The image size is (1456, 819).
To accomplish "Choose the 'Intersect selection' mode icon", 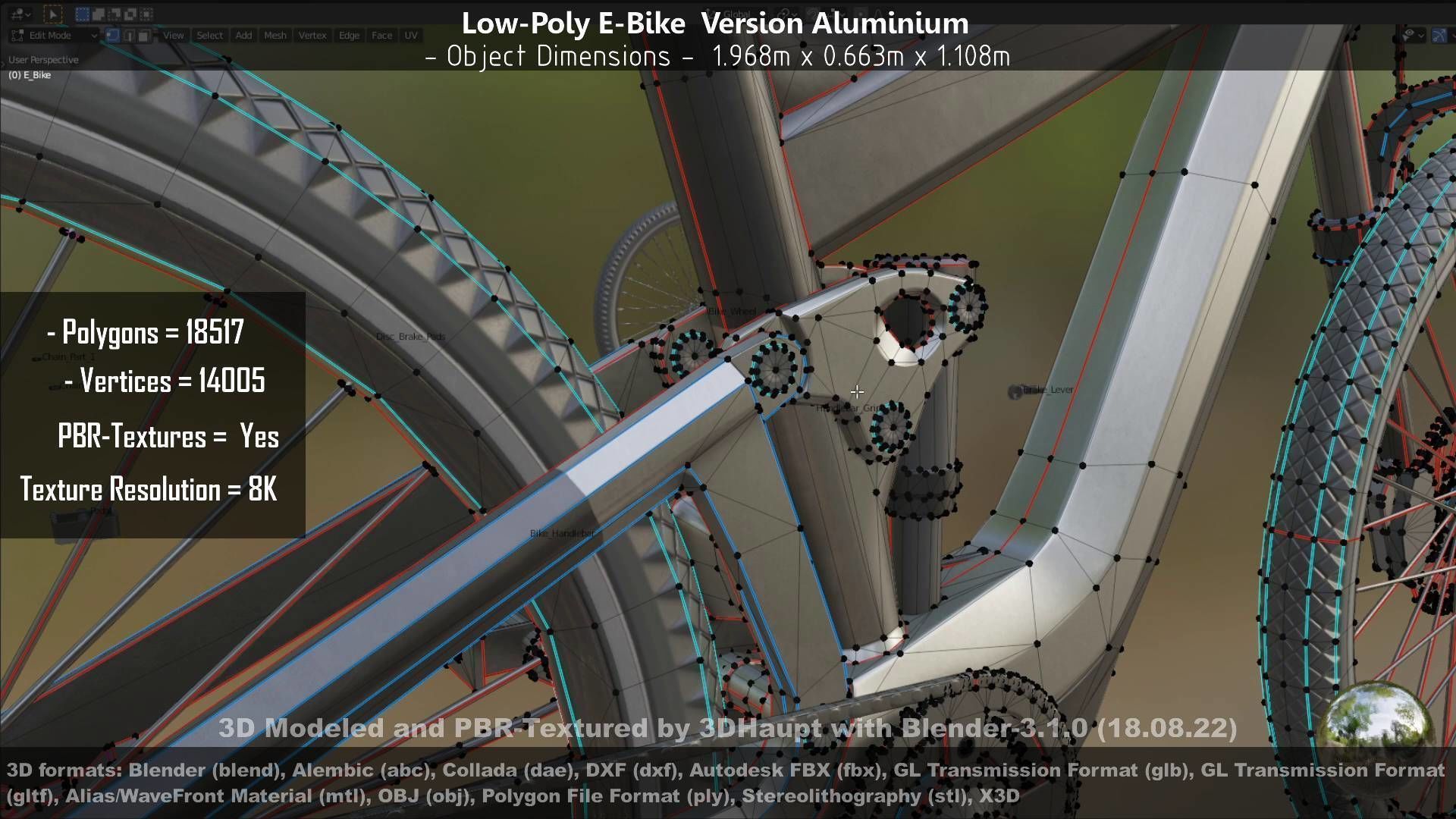I will [x=146, y=14].
